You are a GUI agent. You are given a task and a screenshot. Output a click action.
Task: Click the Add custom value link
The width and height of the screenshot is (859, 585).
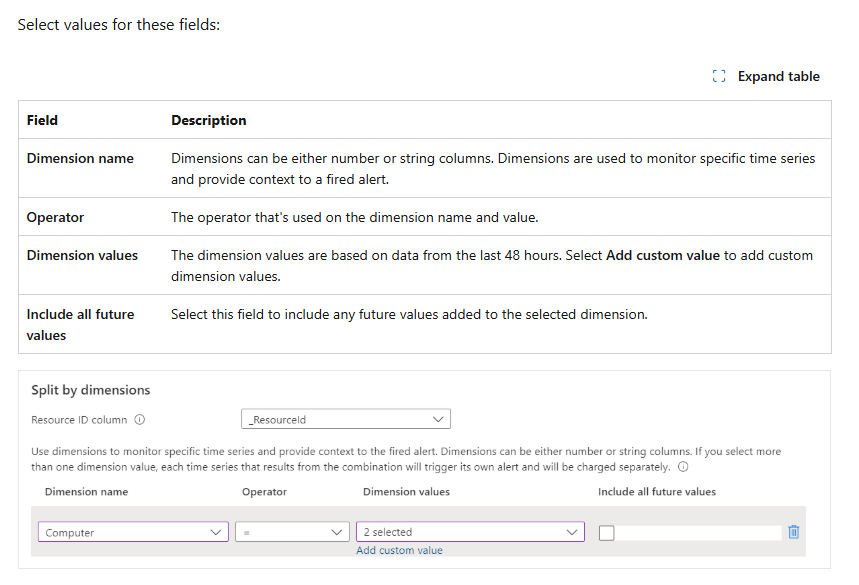click(x=399, y=550)
